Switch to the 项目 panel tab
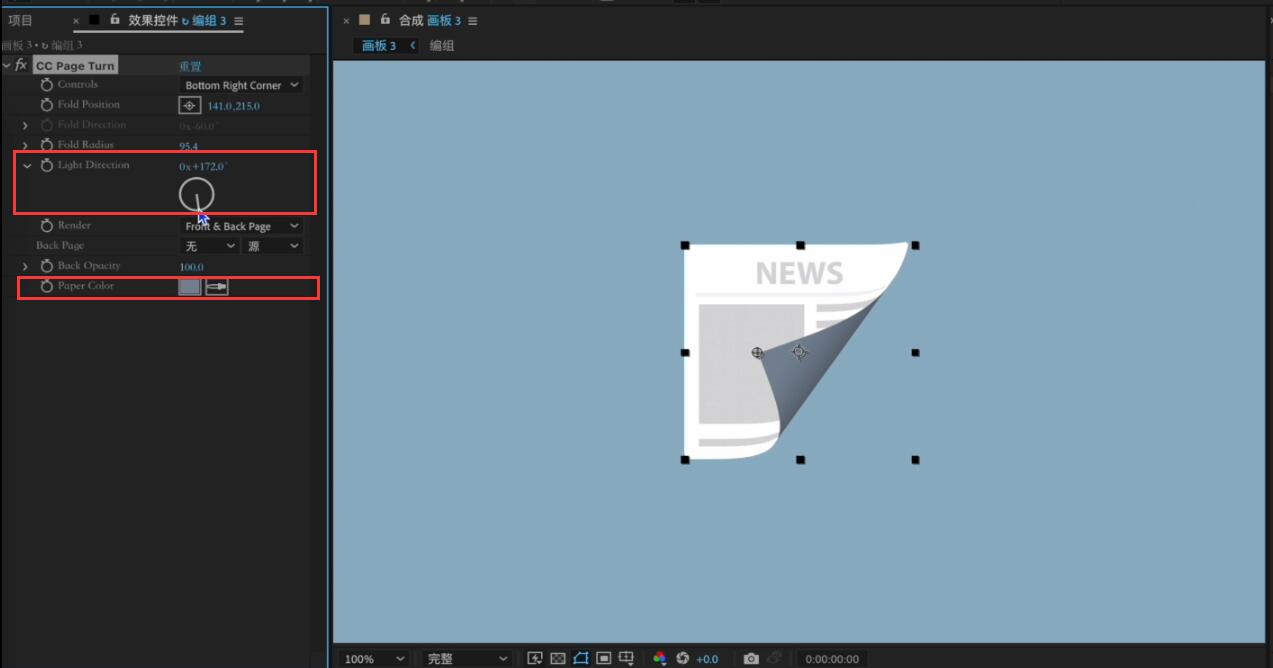Image resolution: width=1273 pixels, height=668 pixels. click(x=20, y=20)
